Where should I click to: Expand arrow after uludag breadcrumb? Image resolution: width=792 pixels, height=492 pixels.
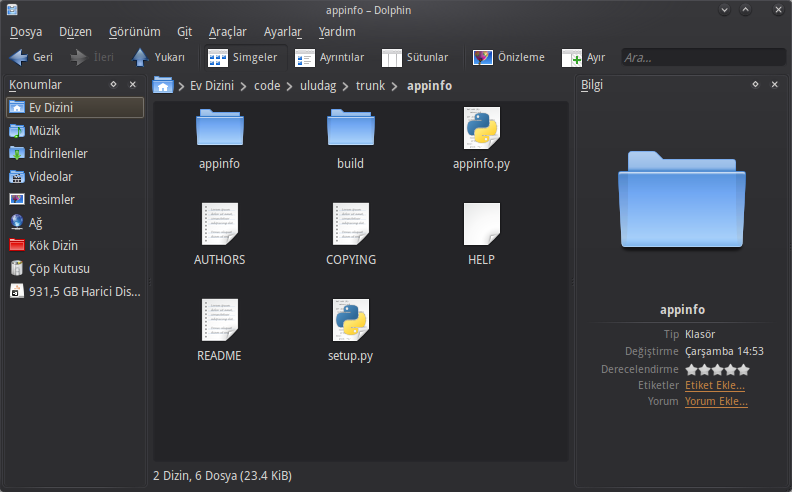tap(345, 87)
